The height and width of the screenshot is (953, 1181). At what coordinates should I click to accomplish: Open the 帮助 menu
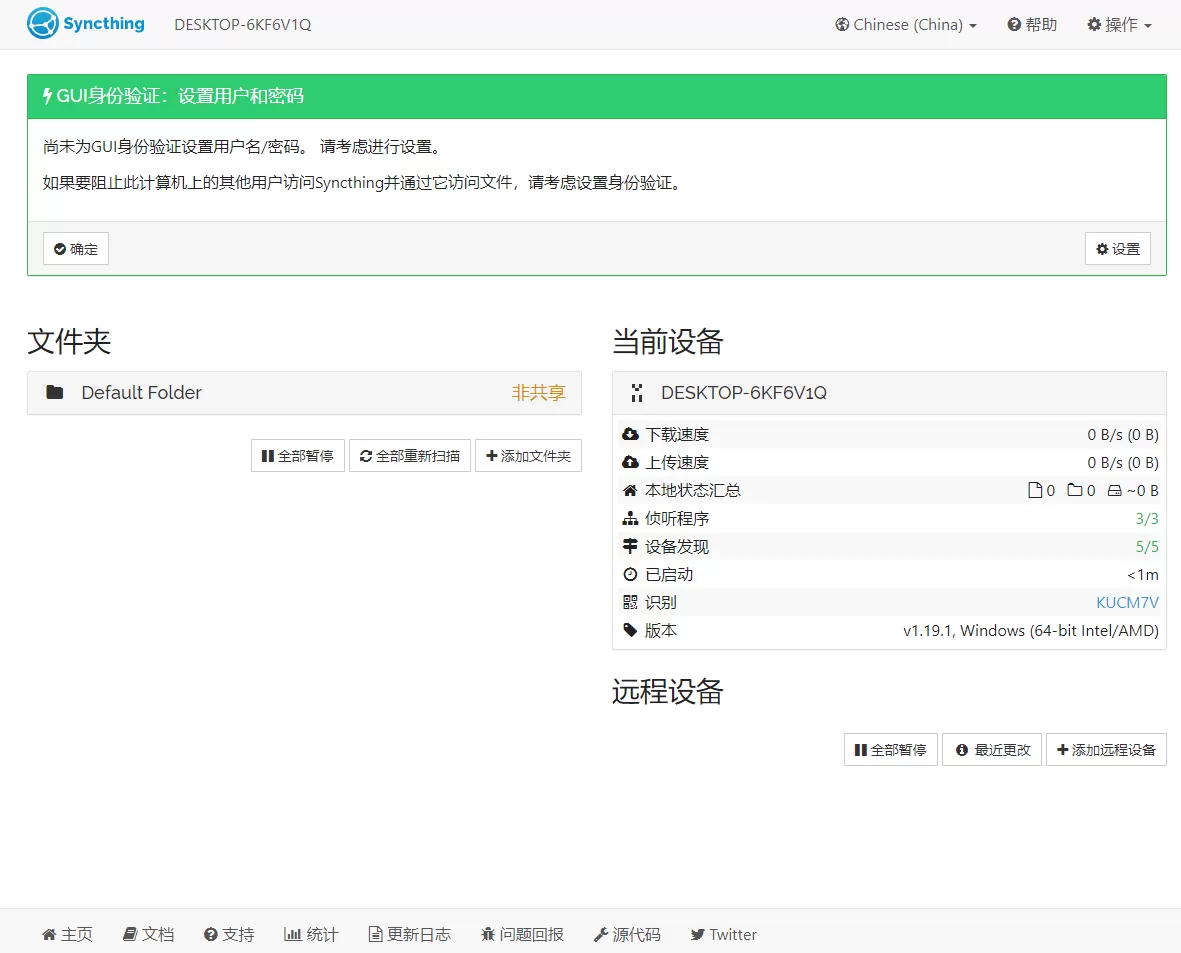point(1031,24)
